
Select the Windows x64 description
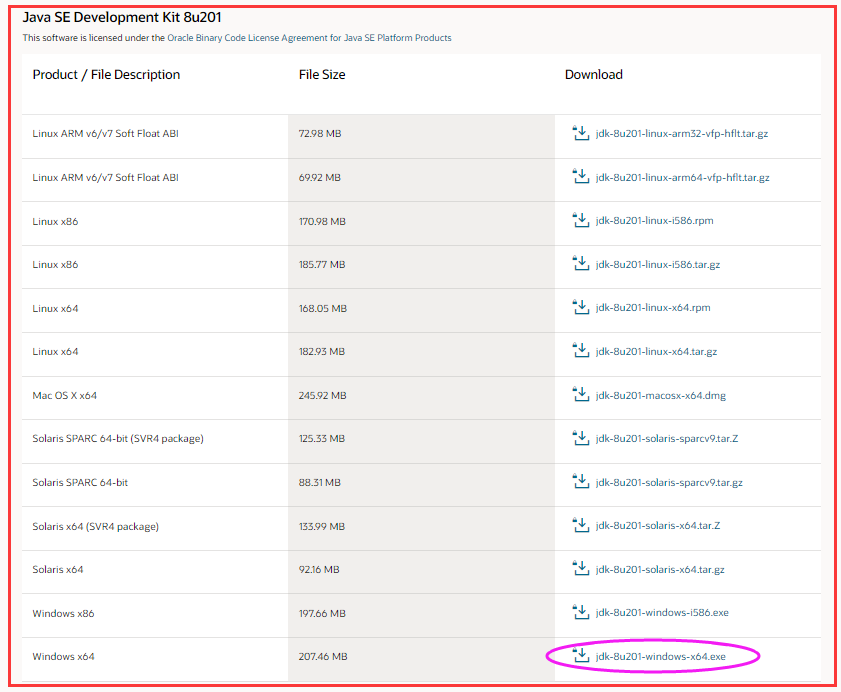(63, 657)
